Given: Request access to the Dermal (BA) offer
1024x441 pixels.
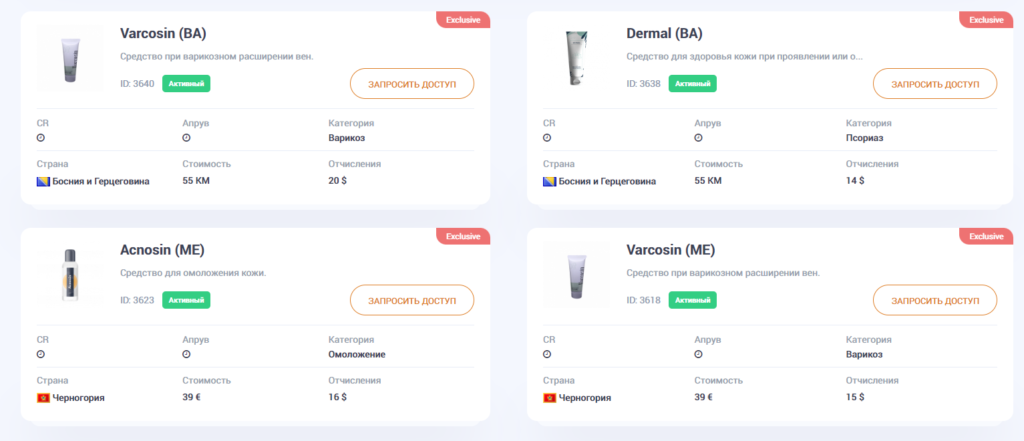Looking at the screenshot, I should [935, 84].
